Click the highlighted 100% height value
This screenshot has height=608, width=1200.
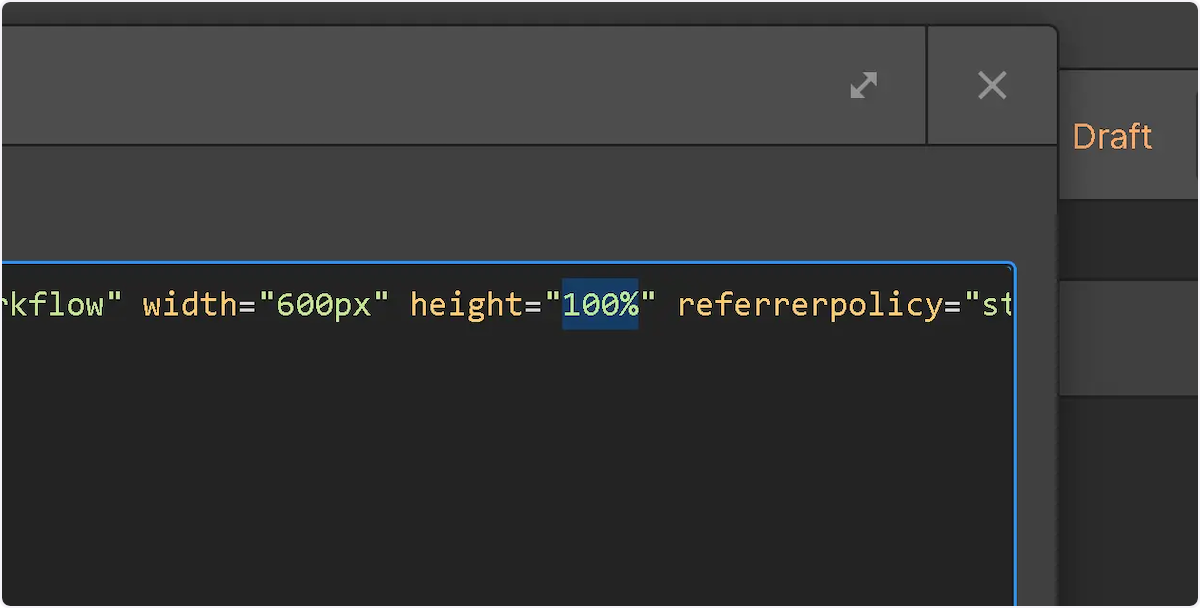tap(600, 305)
